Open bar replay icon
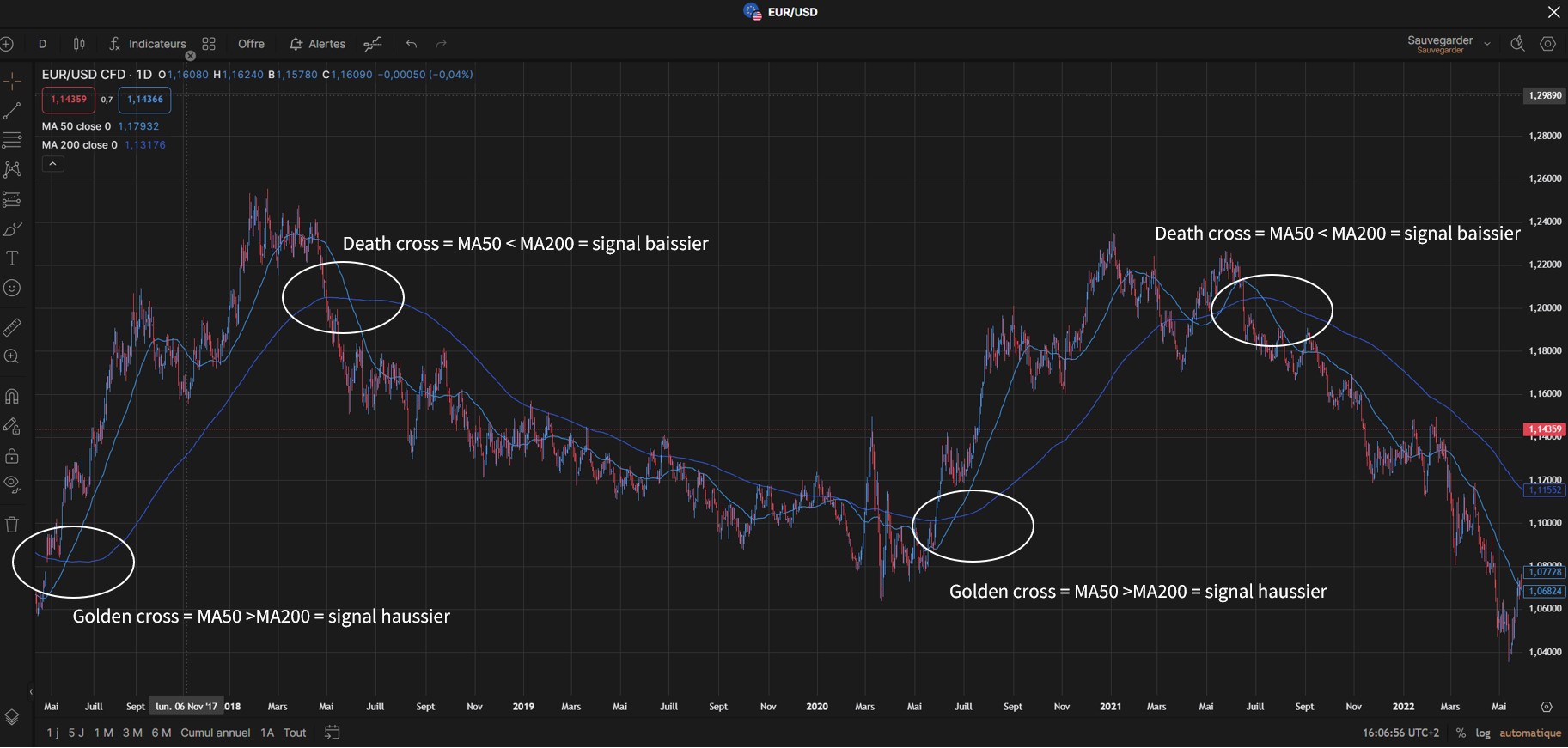The height and width of the screenshot is (748, 1568). [372, 44]
